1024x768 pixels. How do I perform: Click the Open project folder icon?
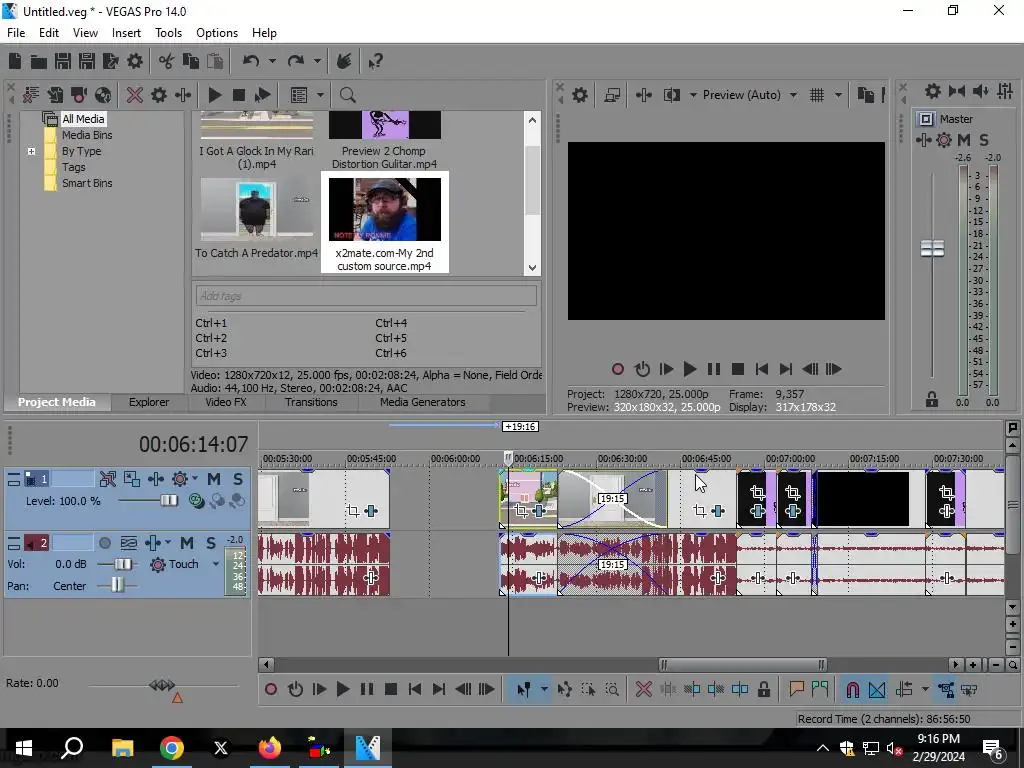39,61
